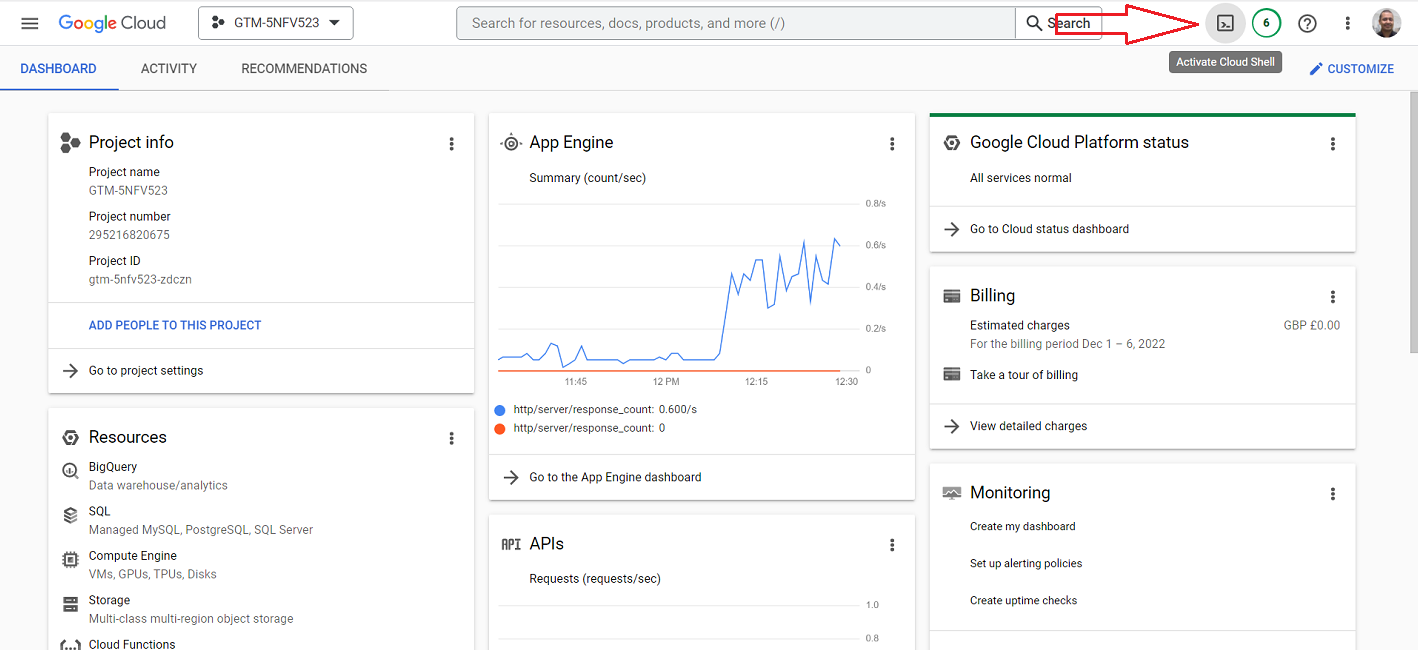1418x650 pixels.
Task: Open top bar more options menu
Action: click(1348, 23)
